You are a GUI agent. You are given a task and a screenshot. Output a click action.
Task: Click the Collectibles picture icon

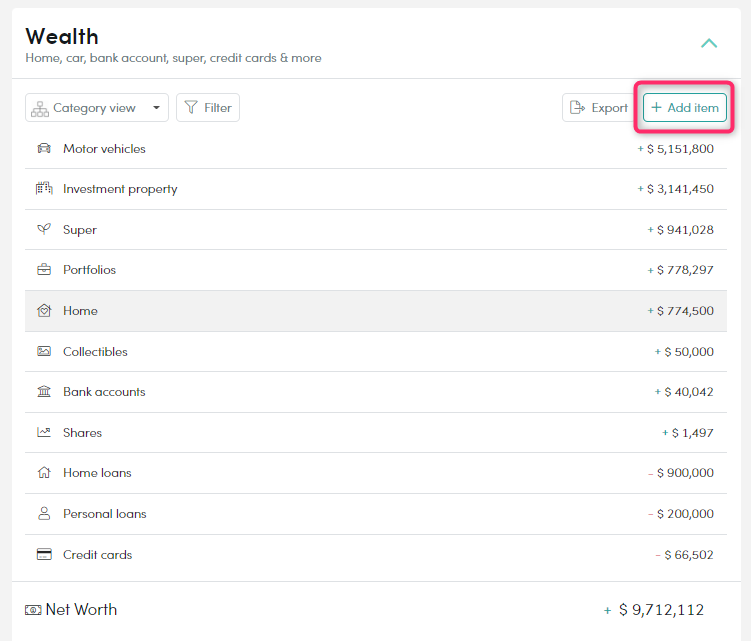pyautogui.click(x=44, y=351)
